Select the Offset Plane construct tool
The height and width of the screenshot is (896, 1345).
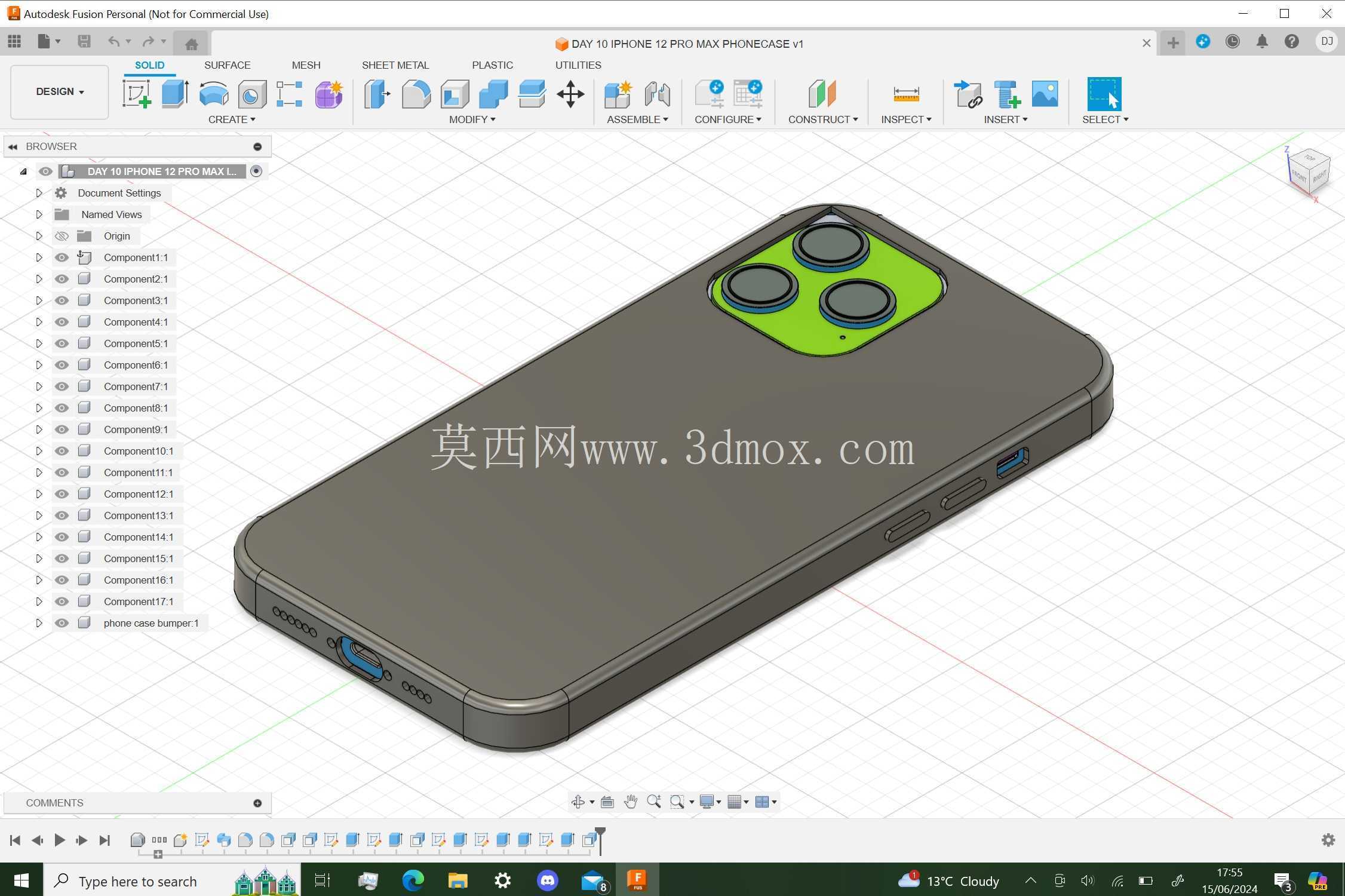822,94
